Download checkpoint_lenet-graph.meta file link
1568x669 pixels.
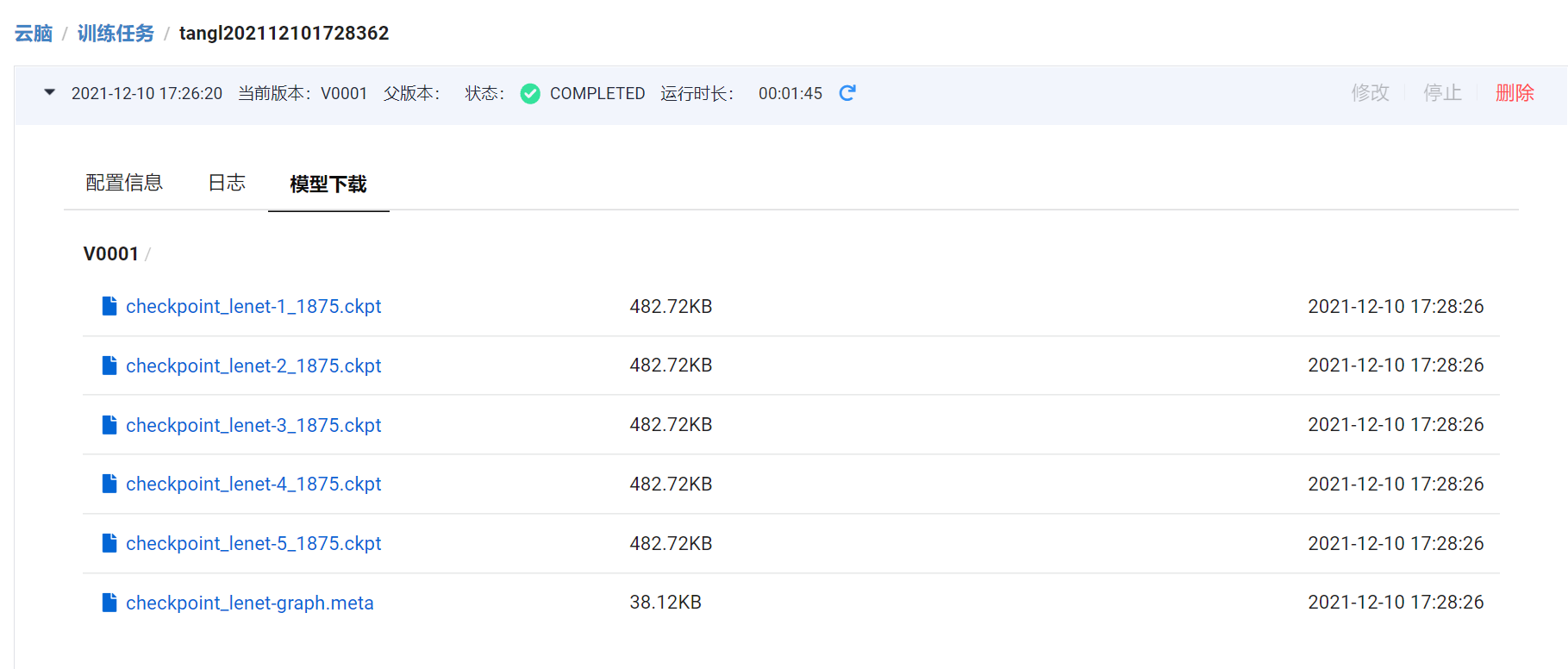(250, 603)
